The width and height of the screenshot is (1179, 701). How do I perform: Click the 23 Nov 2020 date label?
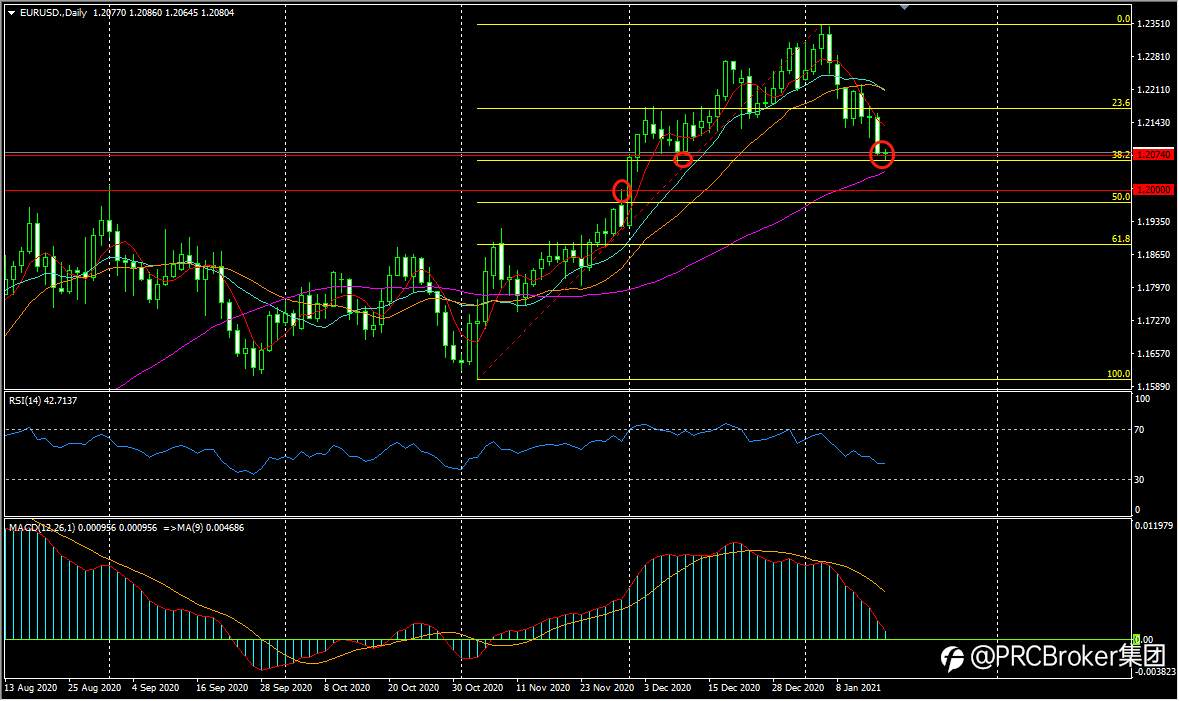click(x=607, y=688)
